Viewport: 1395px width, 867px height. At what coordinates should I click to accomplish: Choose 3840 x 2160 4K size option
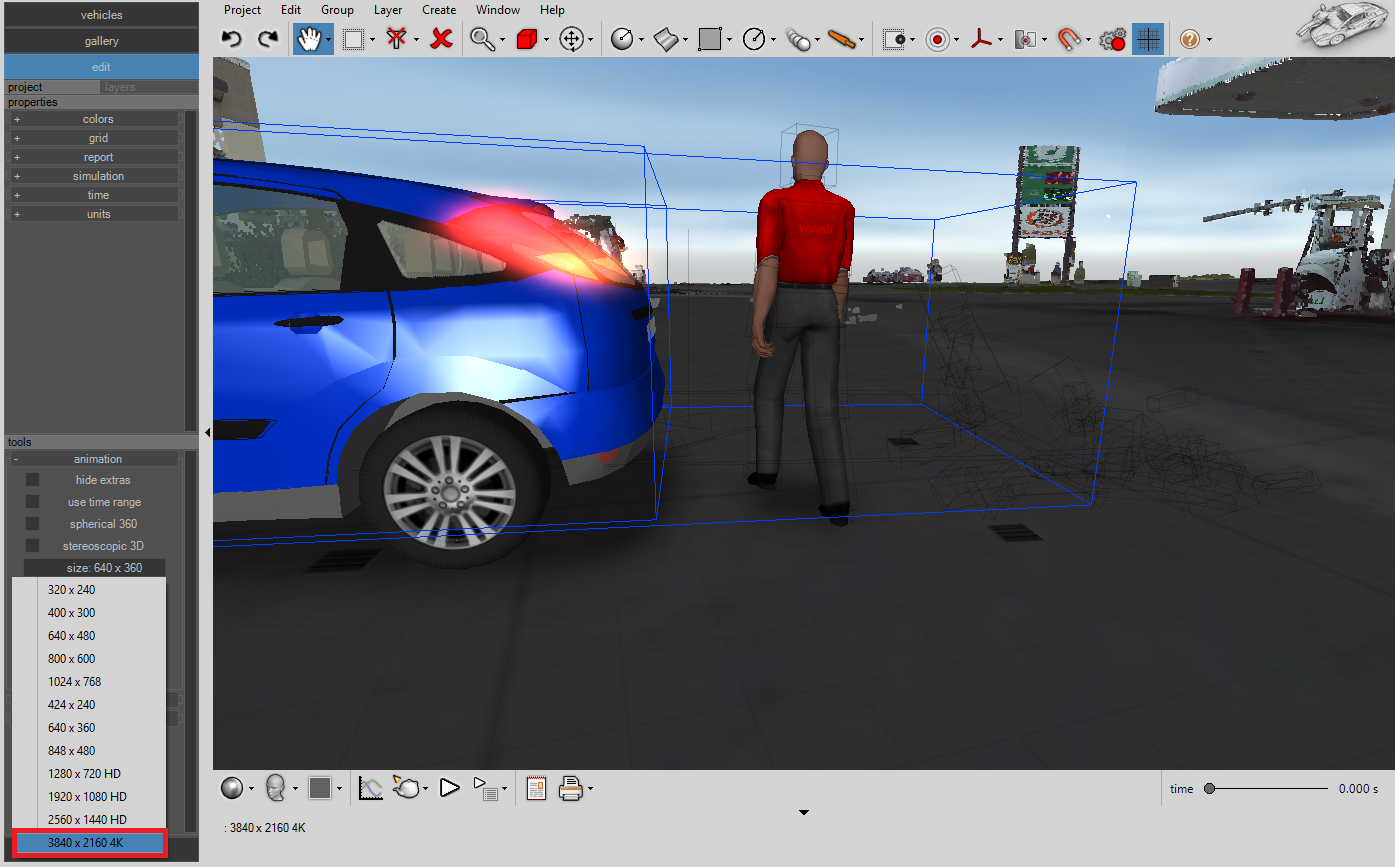point(89,843)
